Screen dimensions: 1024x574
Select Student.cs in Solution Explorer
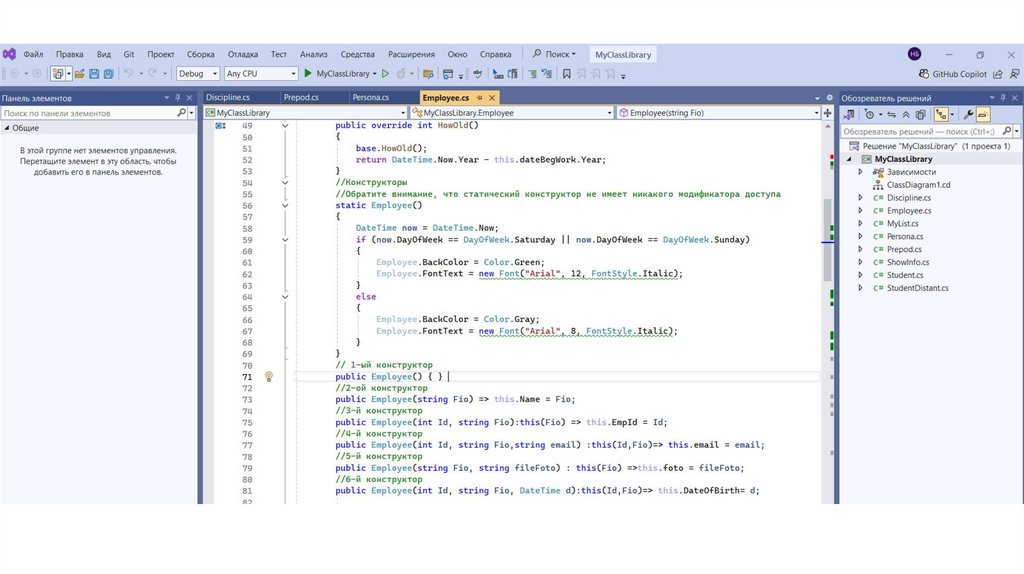pos(904,275)
